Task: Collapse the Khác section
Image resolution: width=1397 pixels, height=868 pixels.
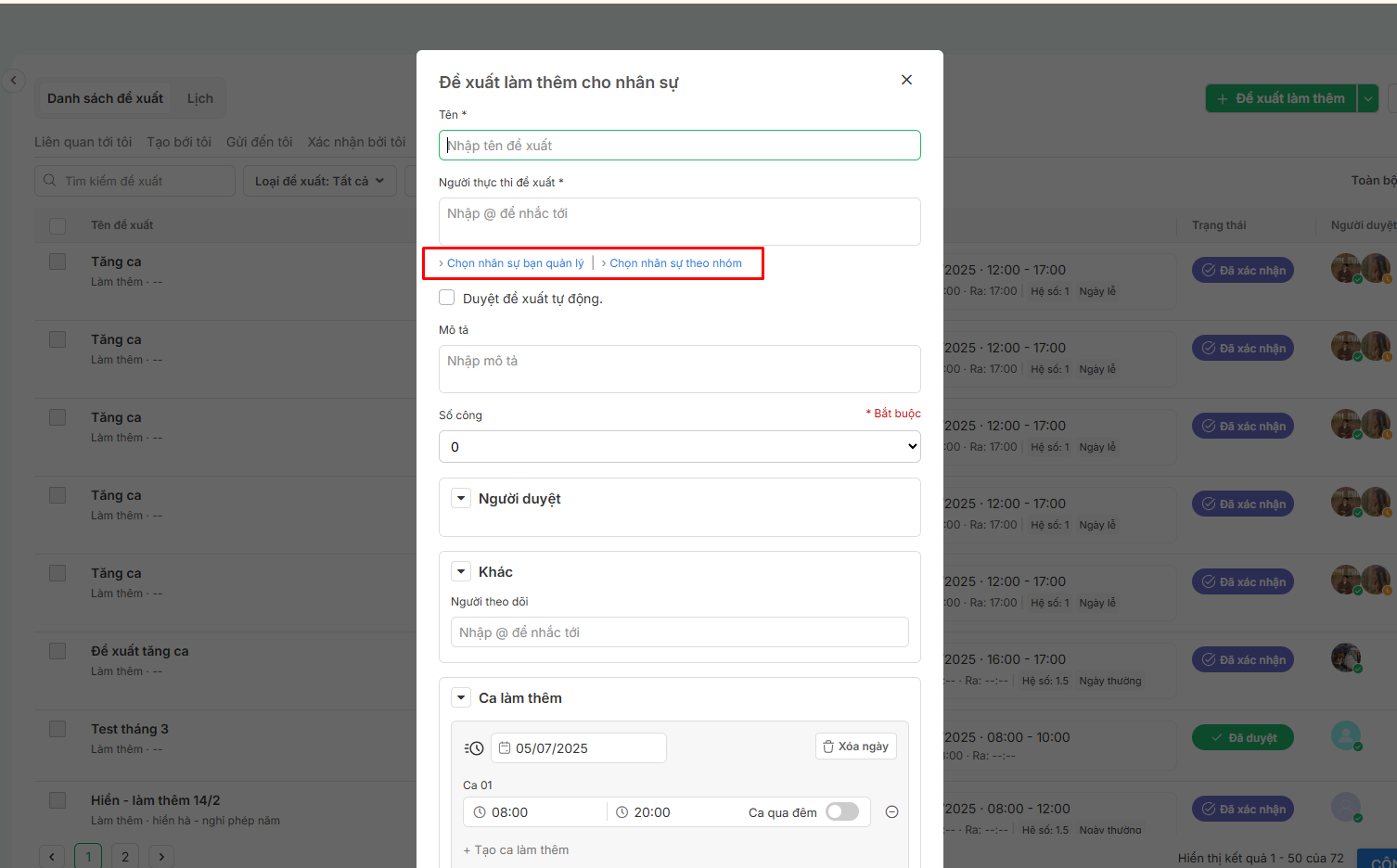Action: click(461, 571)
